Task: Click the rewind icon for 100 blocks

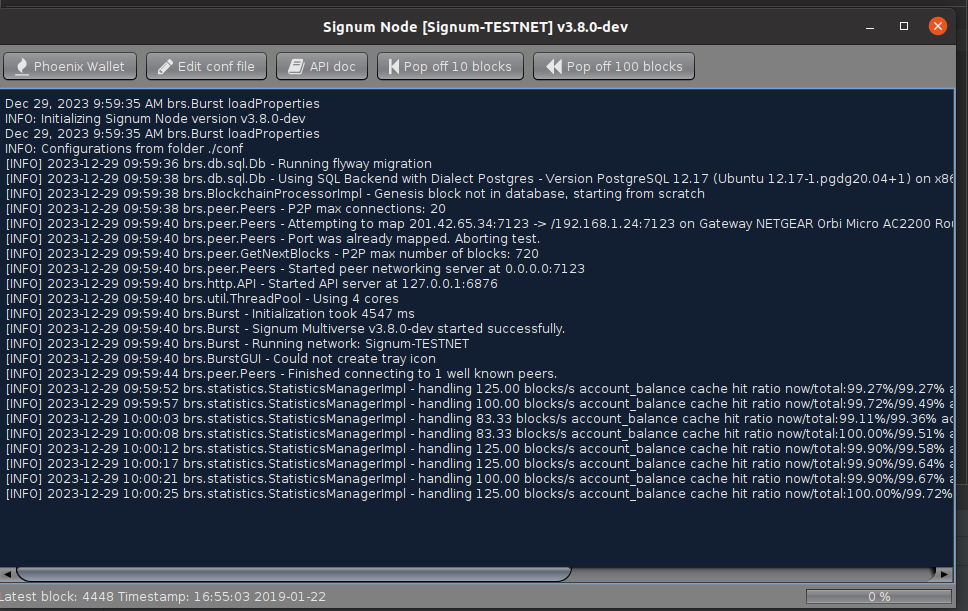Action: [x=554, y=66]
